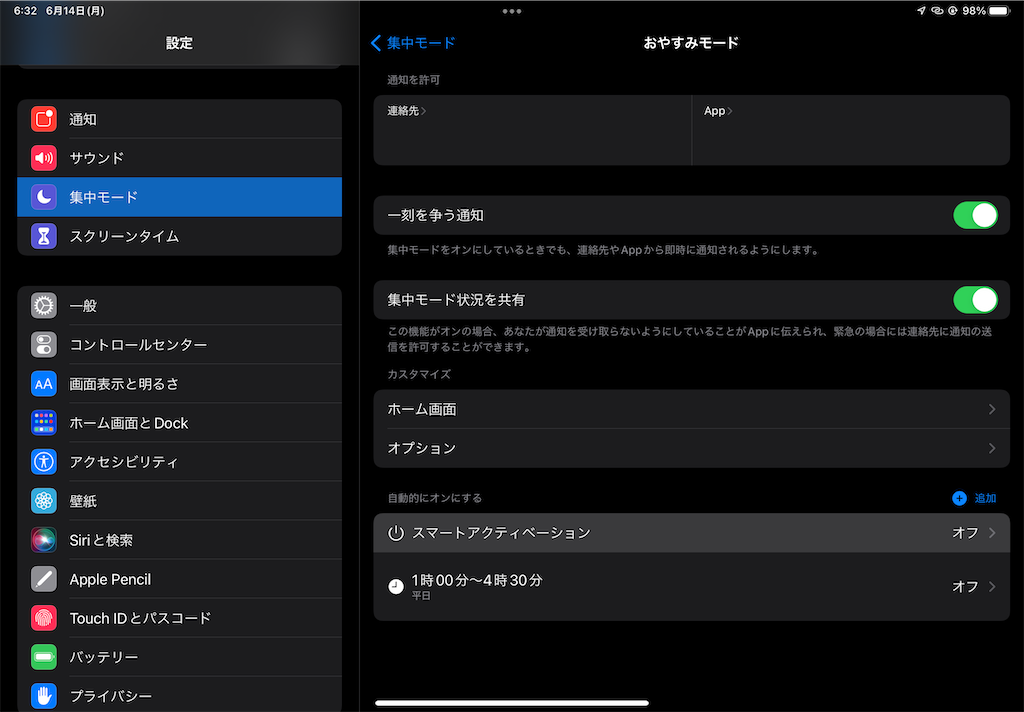Image resolution: width=1024 pixels, height=712 pixels.
Task: Click the chevron on the オプション row
Action: [992, 448]
